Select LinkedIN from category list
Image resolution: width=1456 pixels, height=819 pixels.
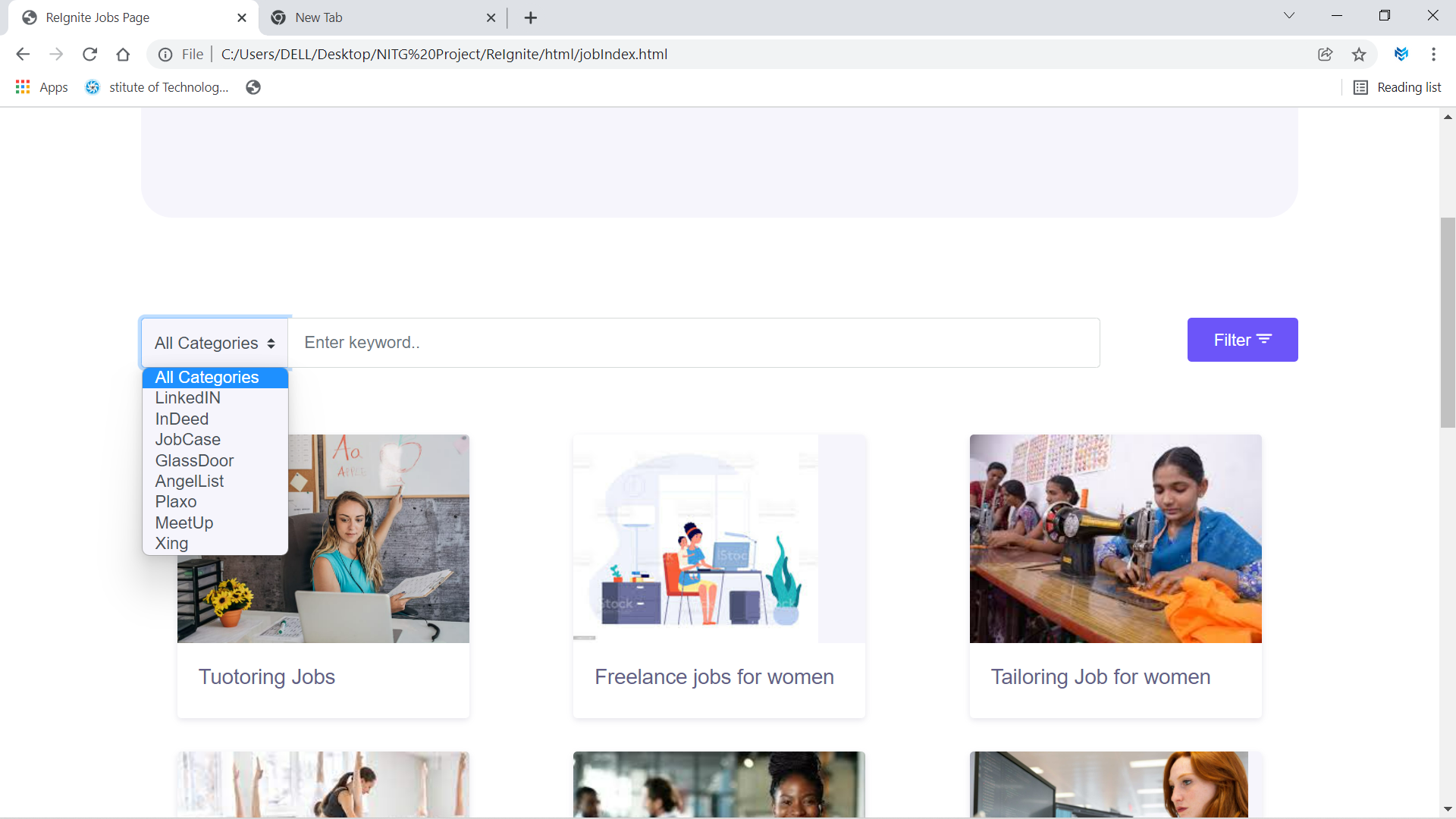187,398
